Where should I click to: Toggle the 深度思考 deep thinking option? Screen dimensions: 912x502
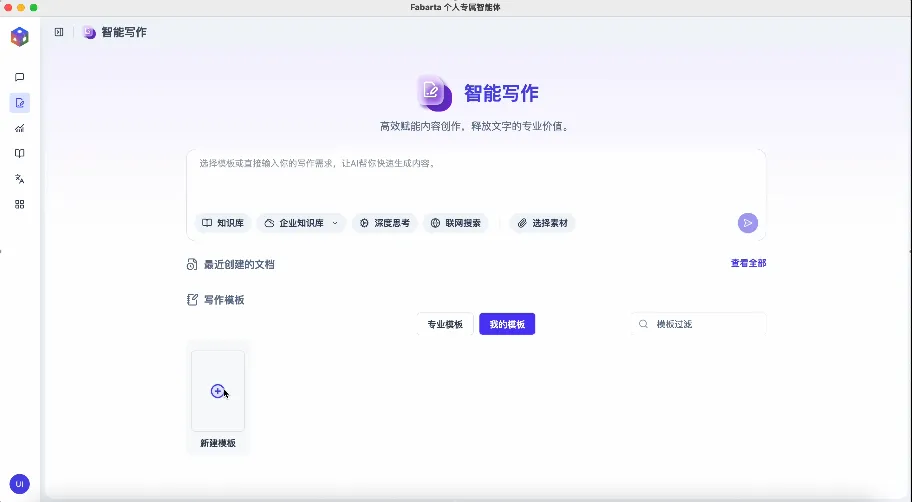tap(384, 223)
